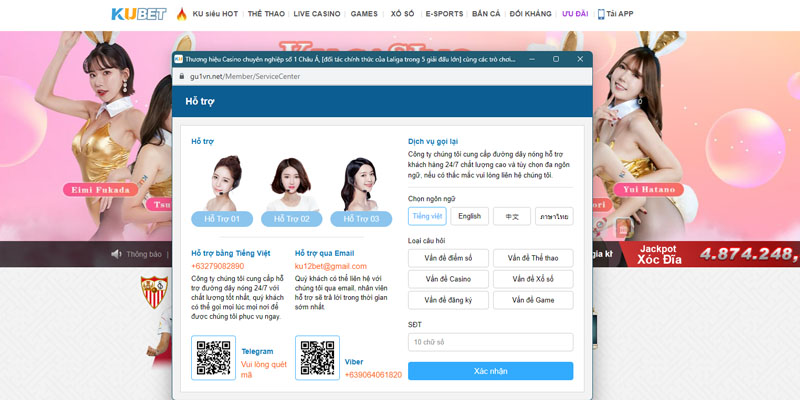Viewport: 800px width, 400px height.
Task: Click the Hỗ Trợ 01 agent portrait
Action: point(223,184)
